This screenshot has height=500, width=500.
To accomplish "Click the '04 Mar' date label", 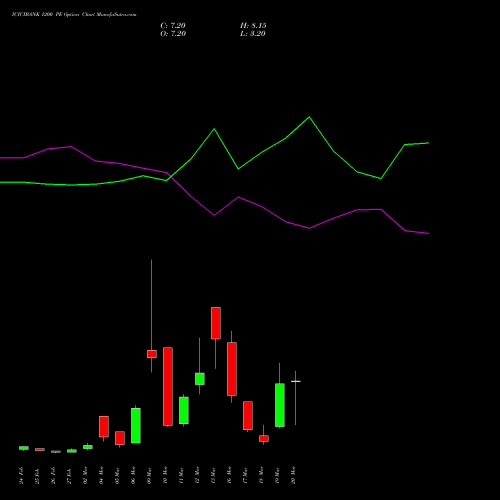I will 101,475.
